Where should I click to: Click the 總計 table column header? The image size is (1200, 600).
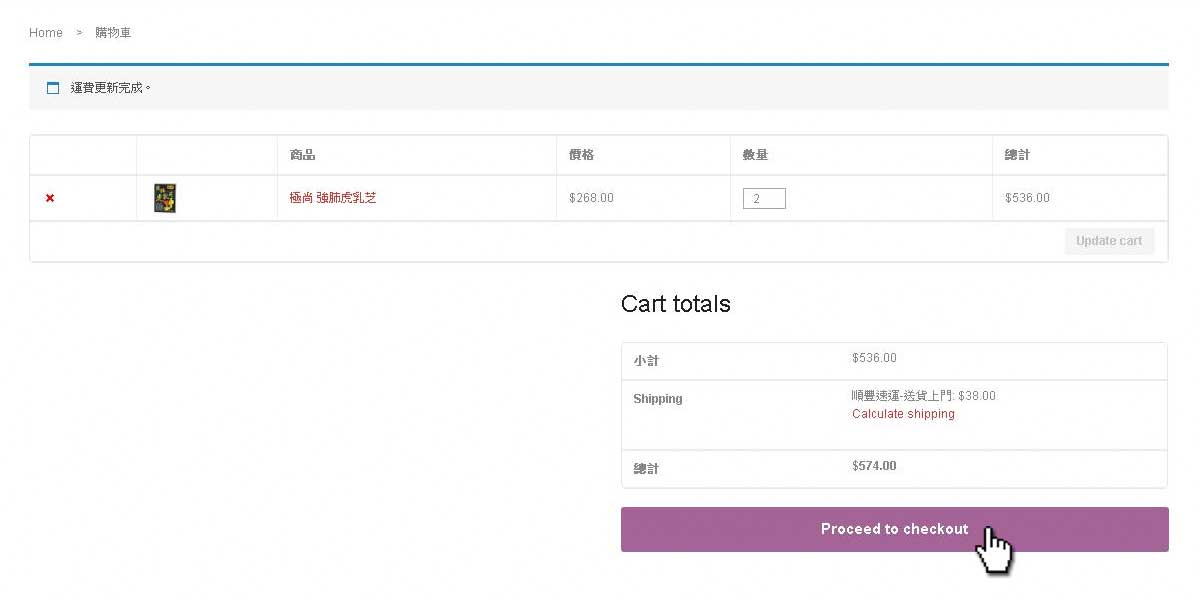(x=1017, y=155)
